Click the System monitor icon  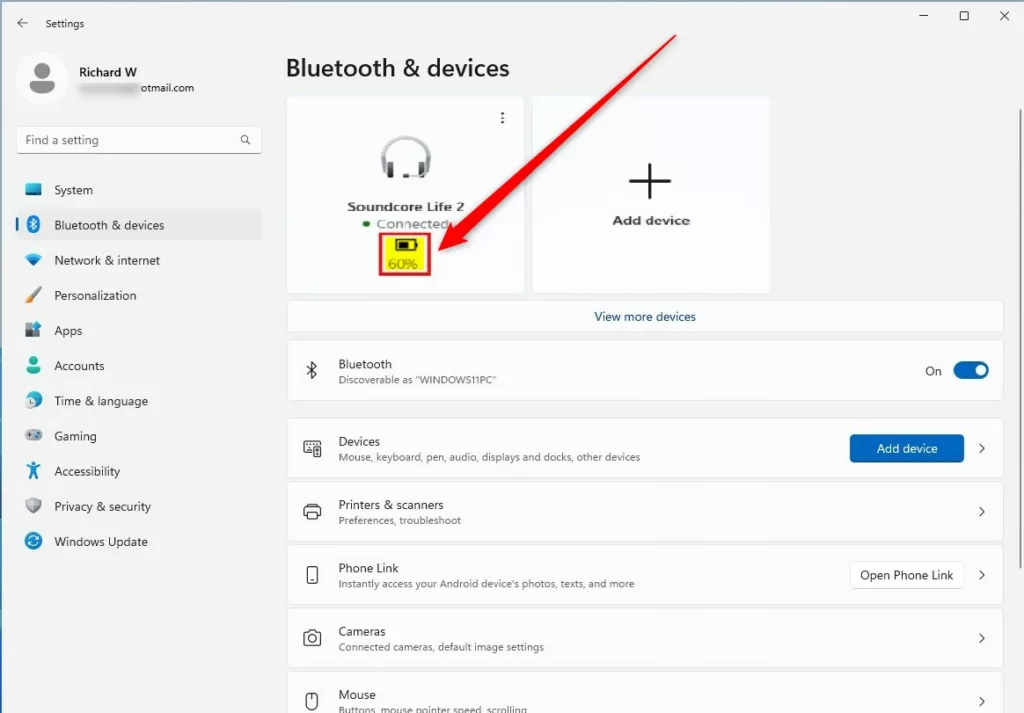[x=33, y=189]
